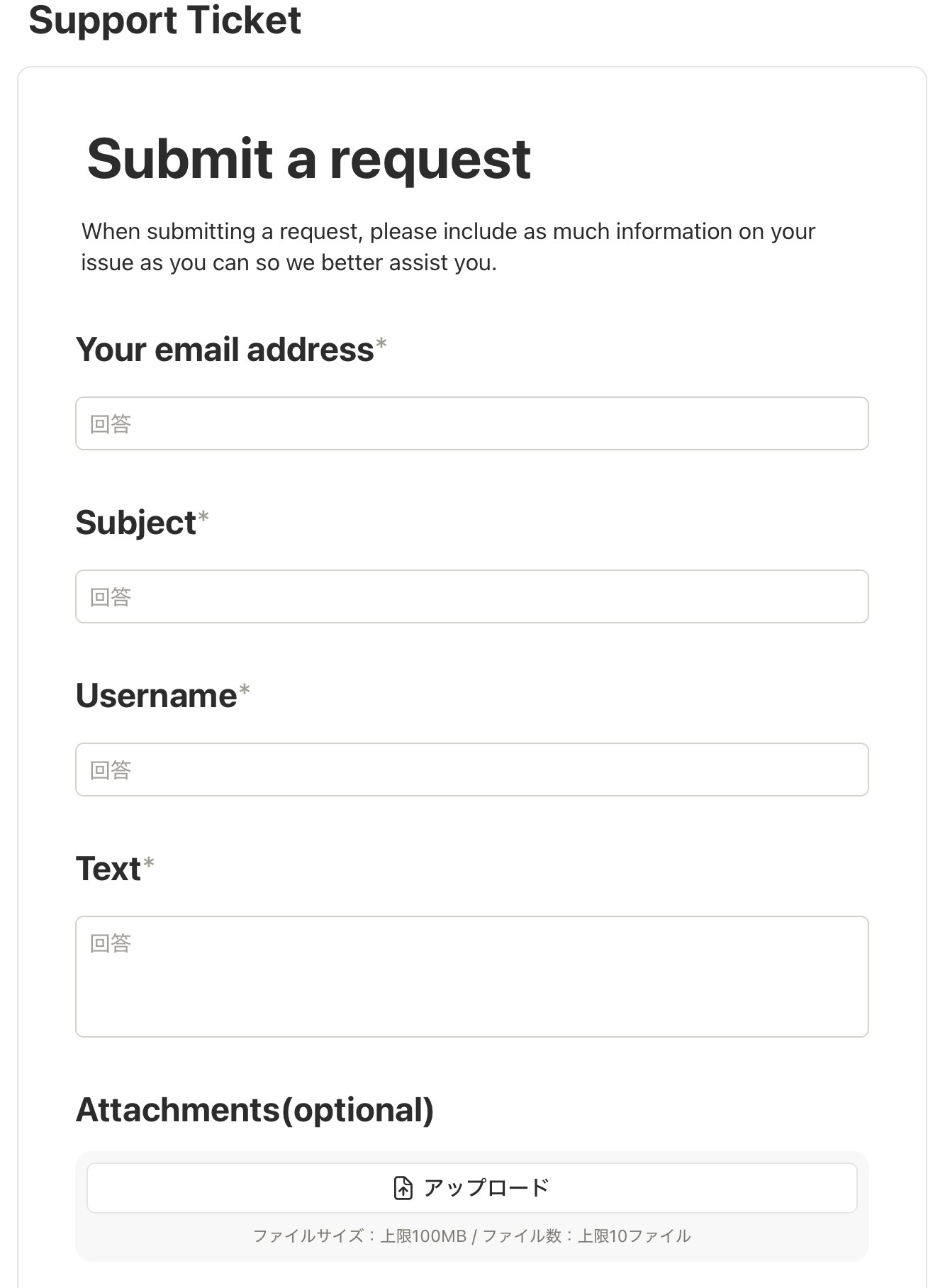Select the Attachments(optional) label
This screenshot has width=945, height=1288.
[x=255, y=1111]
